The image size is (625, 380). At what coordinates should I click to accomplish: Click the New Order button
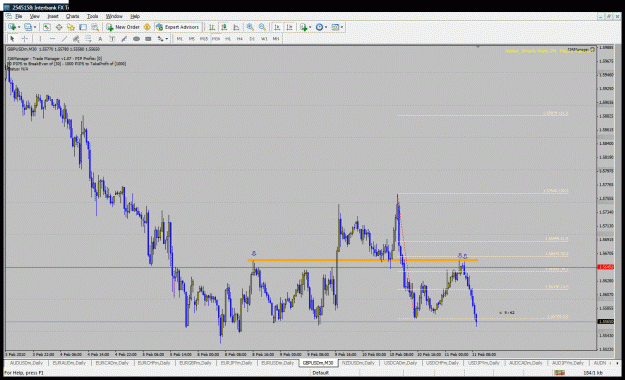(x=123, y=27)
